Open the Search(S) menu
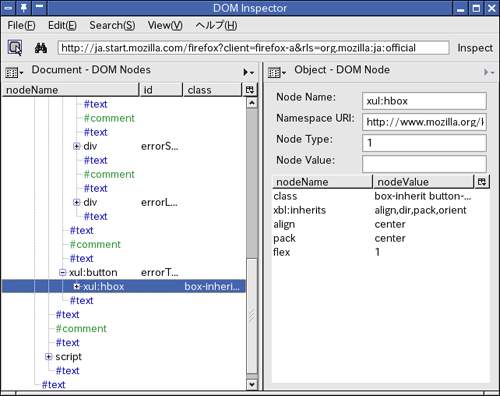The width and height of the screenshot is (500, 396). click(112, 25)
